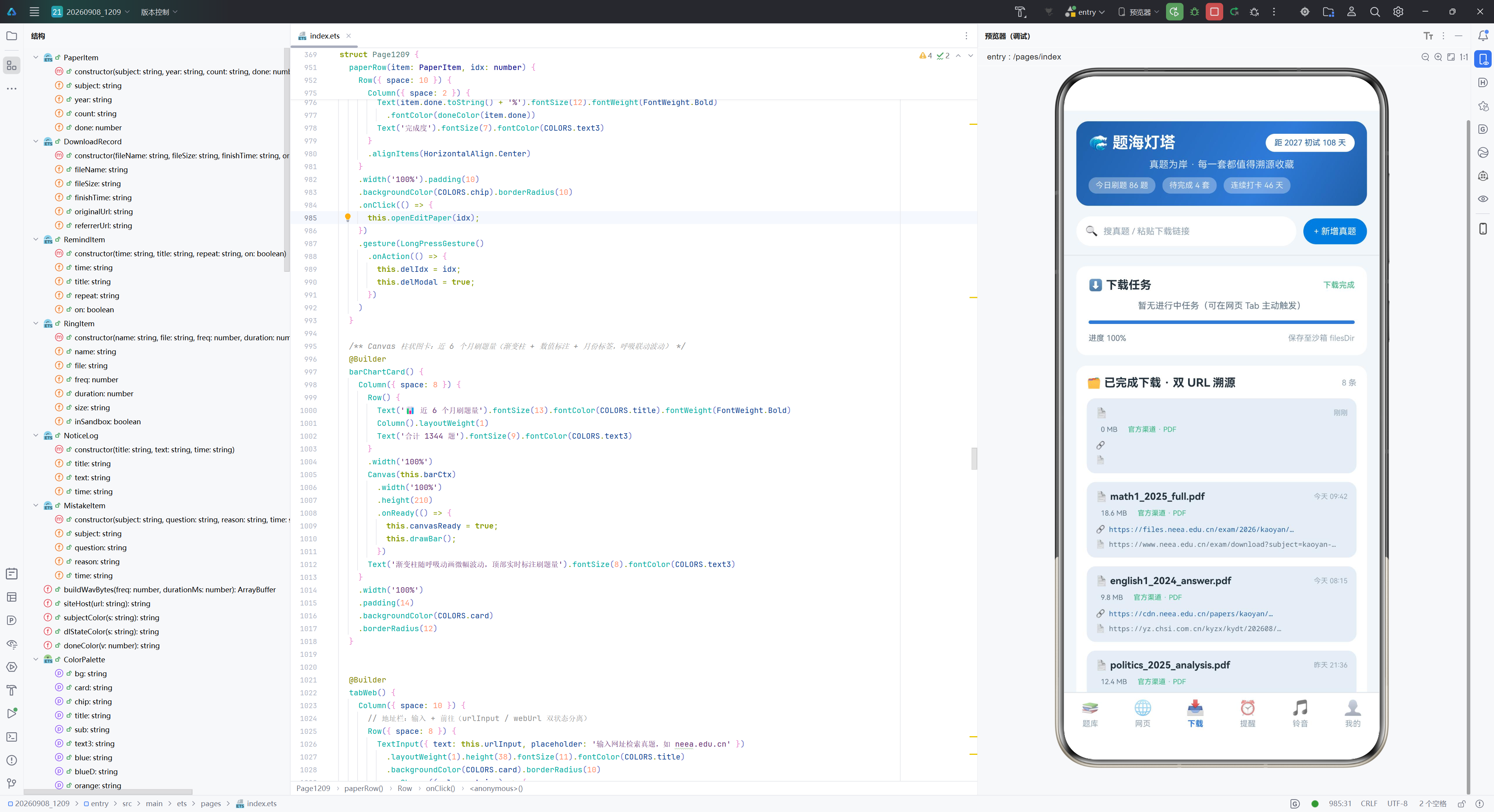Open the 版本控制 menu
1494x812 pixels.
(x=159, y=12)
